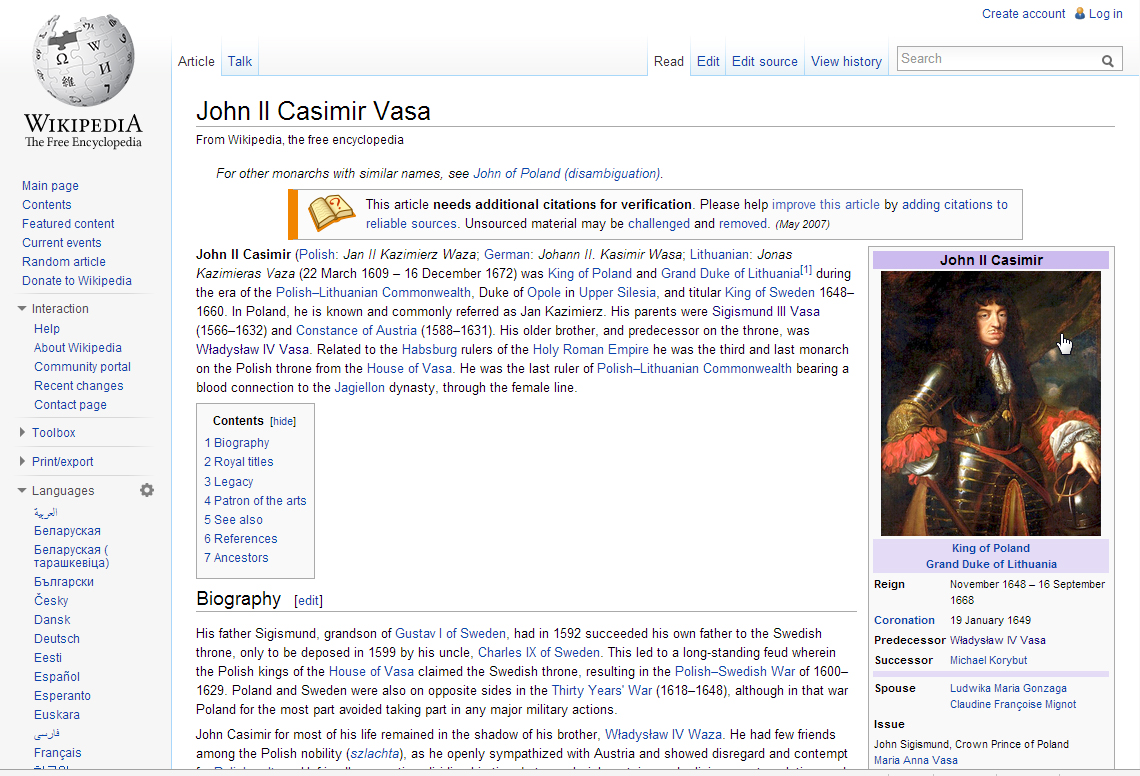The image size is (1140, 776).
Task: Open Charles IX of Sweden link
Action: [x=539, y=652]
